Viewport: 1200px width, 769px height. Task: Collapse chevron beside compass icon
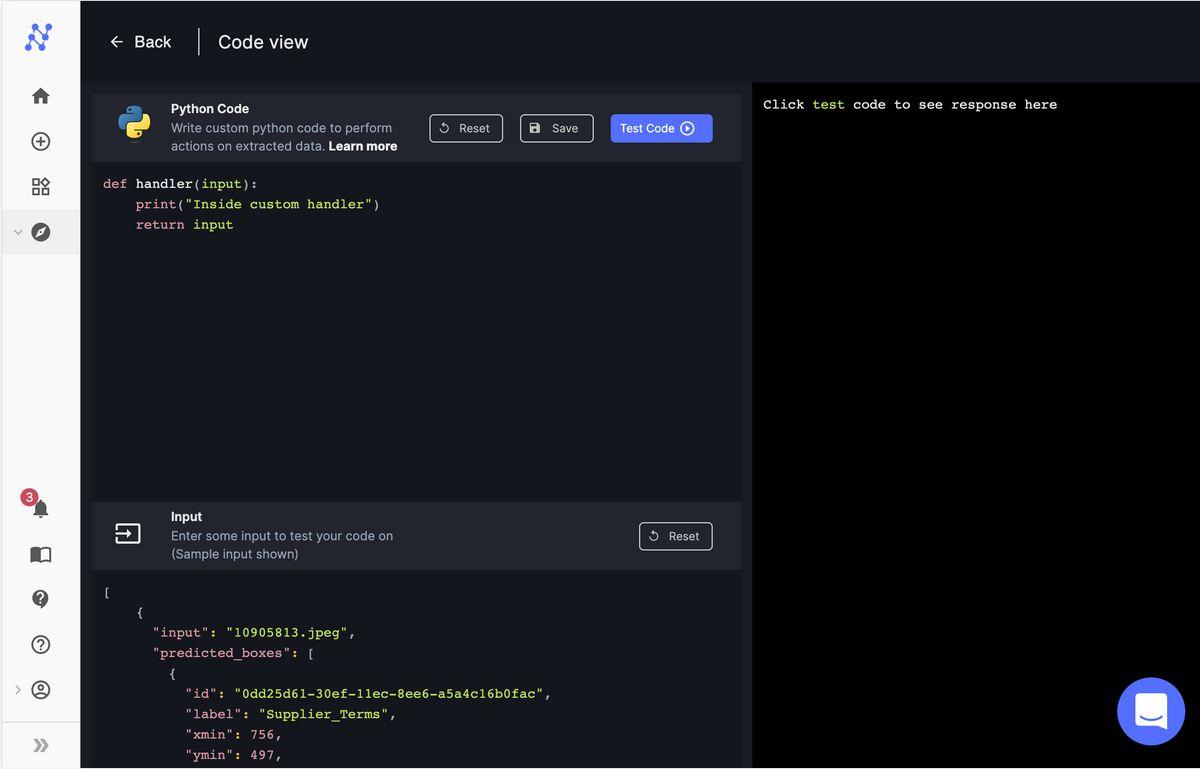point(17,232)
